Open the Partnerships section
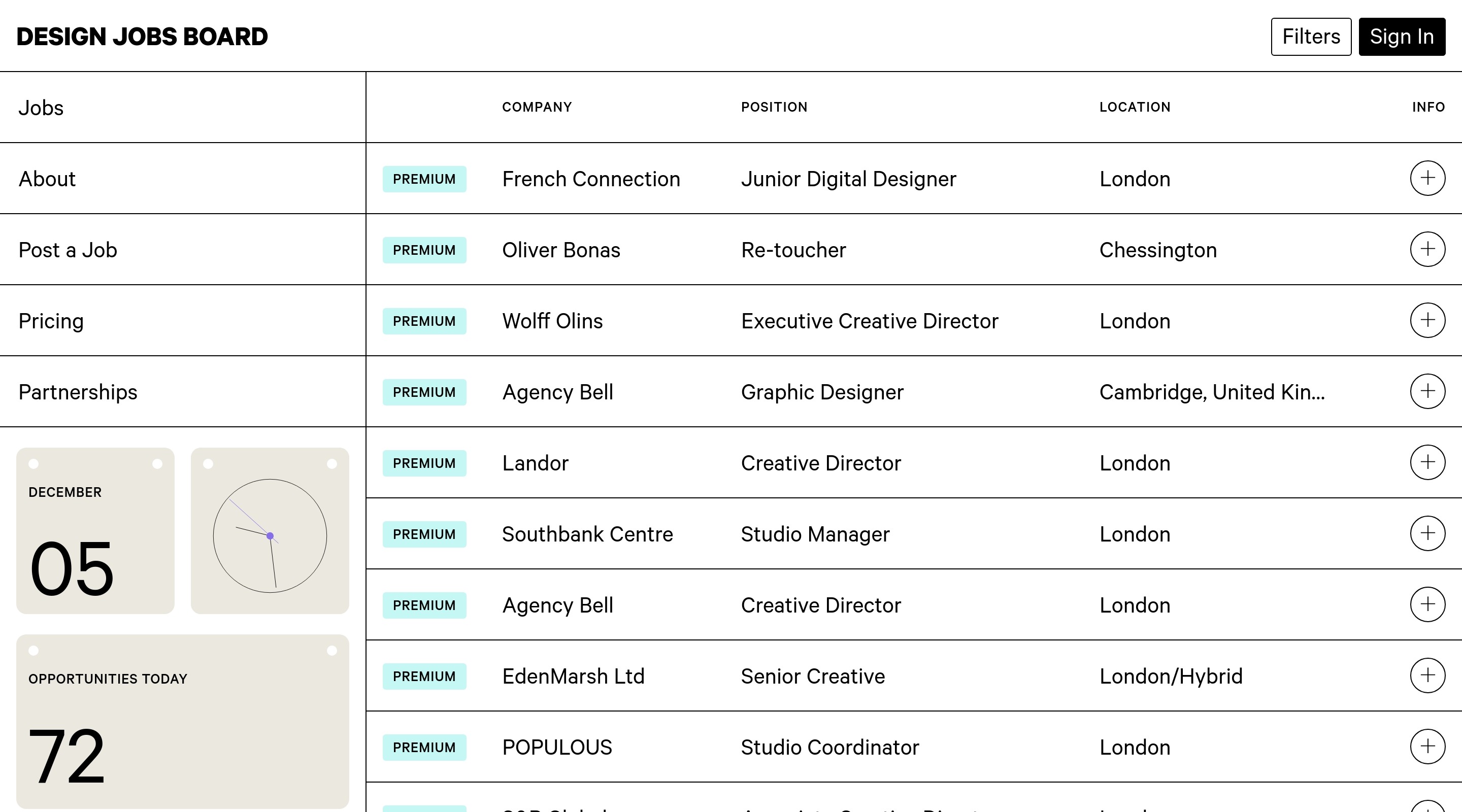1462x812 pixels. tap(78, 392)
